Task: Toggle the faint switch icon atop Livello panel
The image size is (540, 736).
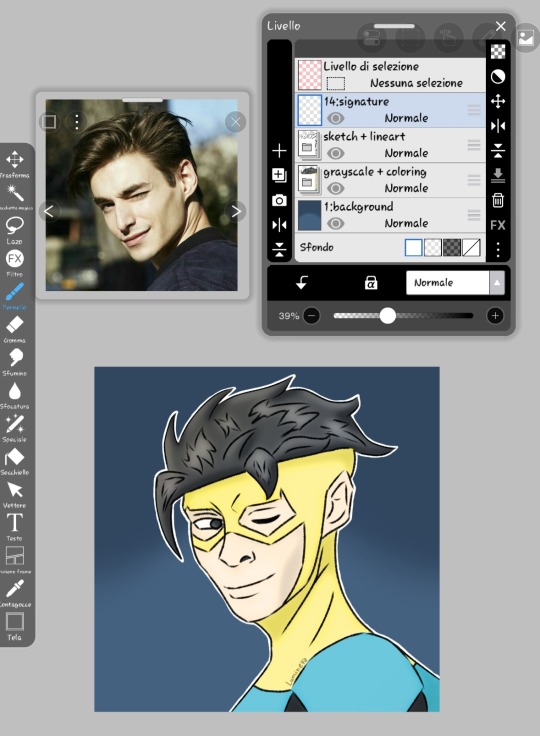Action: point(372,38)
